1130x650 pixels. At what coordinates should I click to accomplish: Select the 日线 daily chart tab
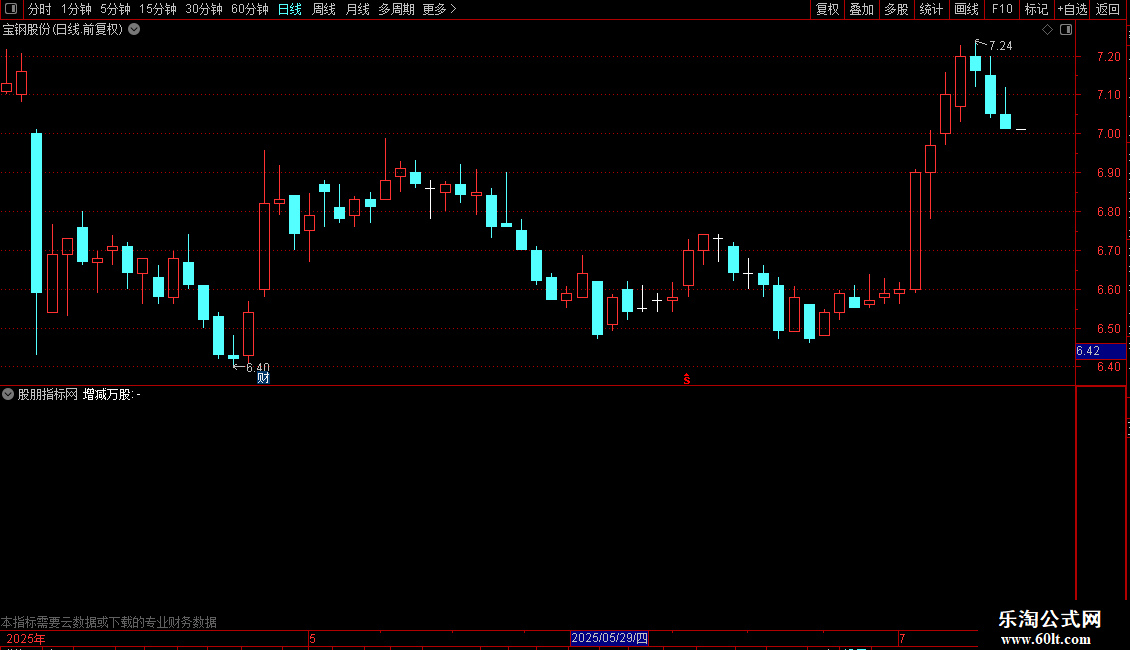point(290,9)
